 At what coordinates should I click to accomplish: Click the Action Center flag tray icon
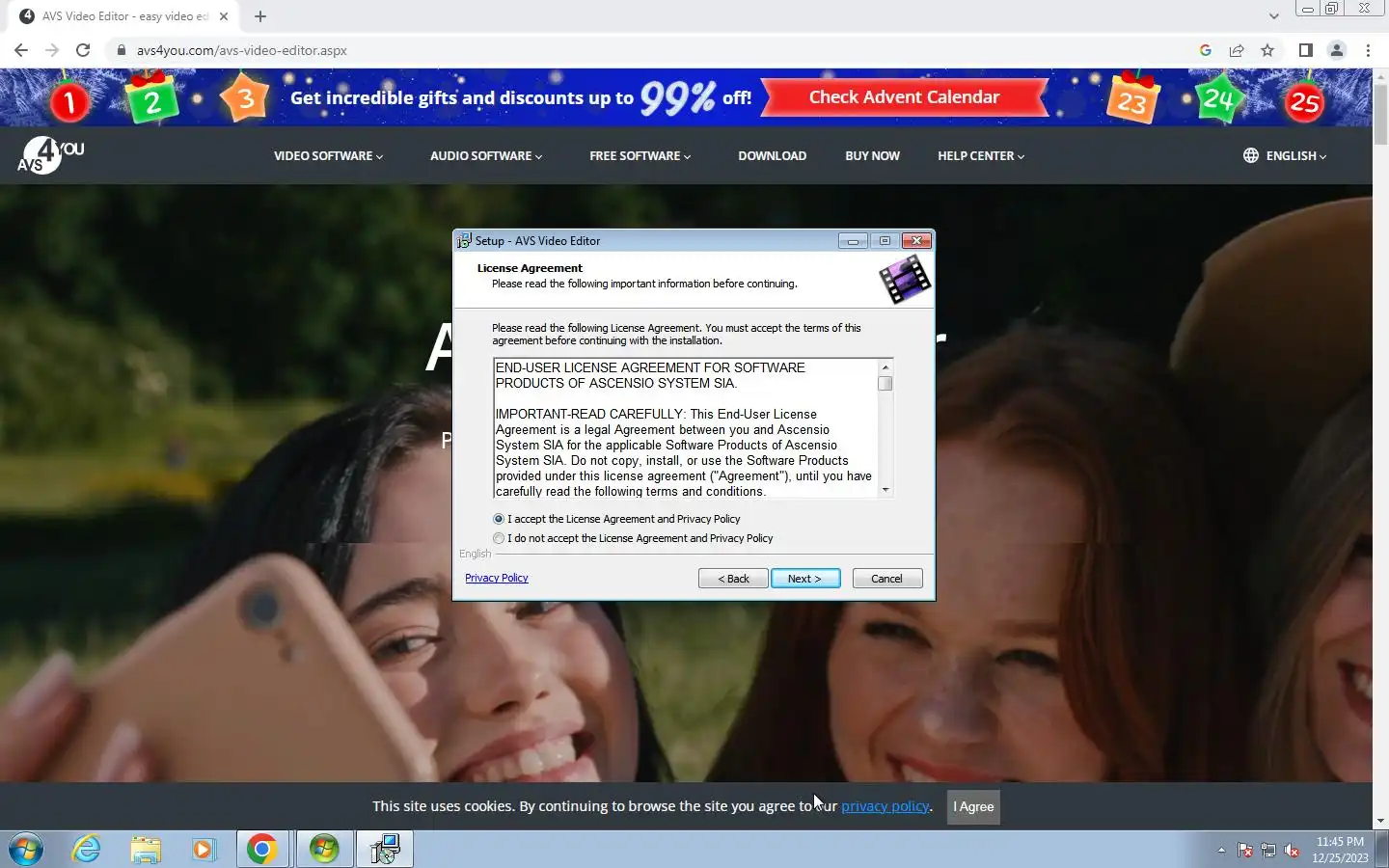(x=1245, y=851)
